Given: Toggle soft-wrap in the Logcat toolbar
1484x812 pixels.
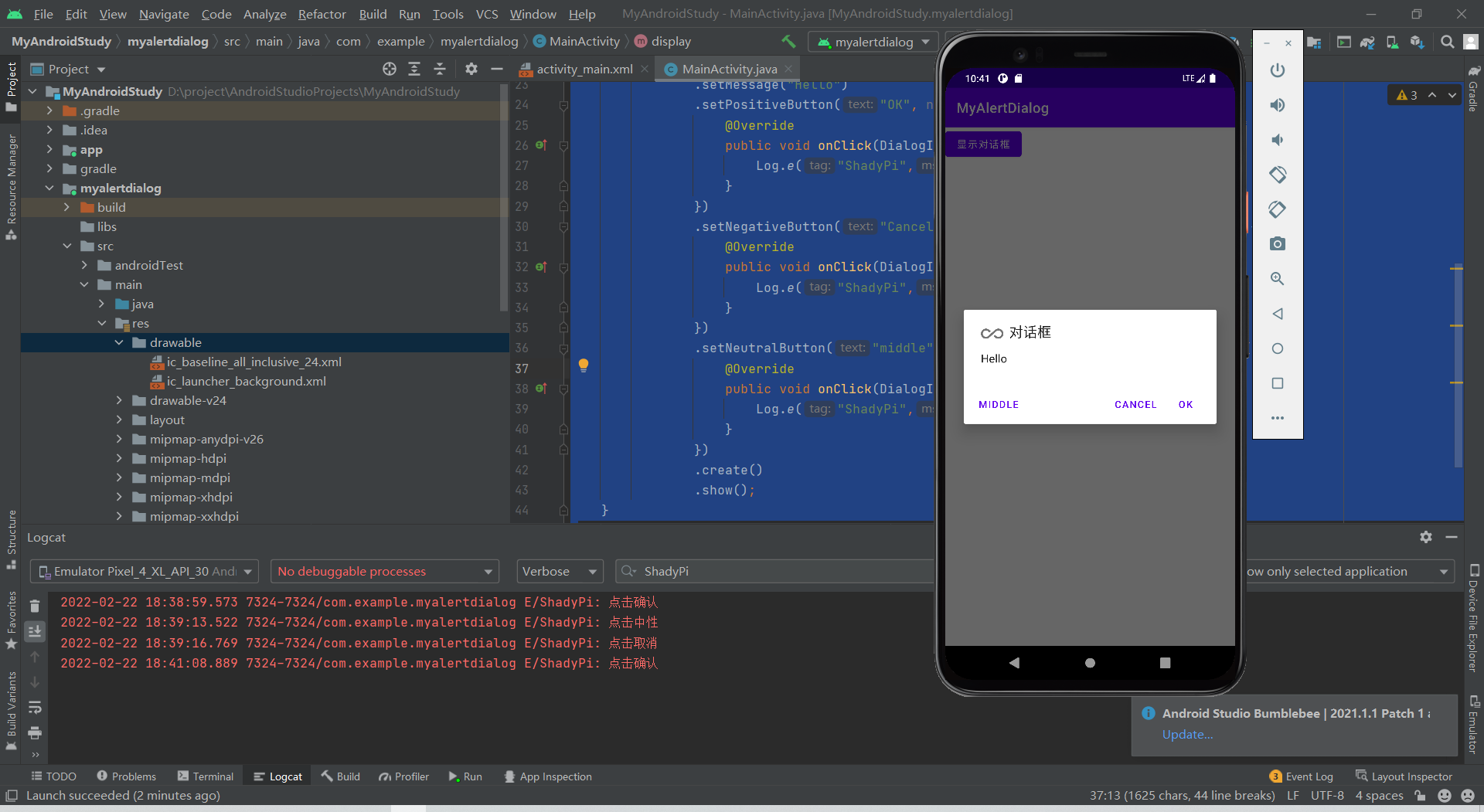Looking at the screenshot, I should point(35,707).
